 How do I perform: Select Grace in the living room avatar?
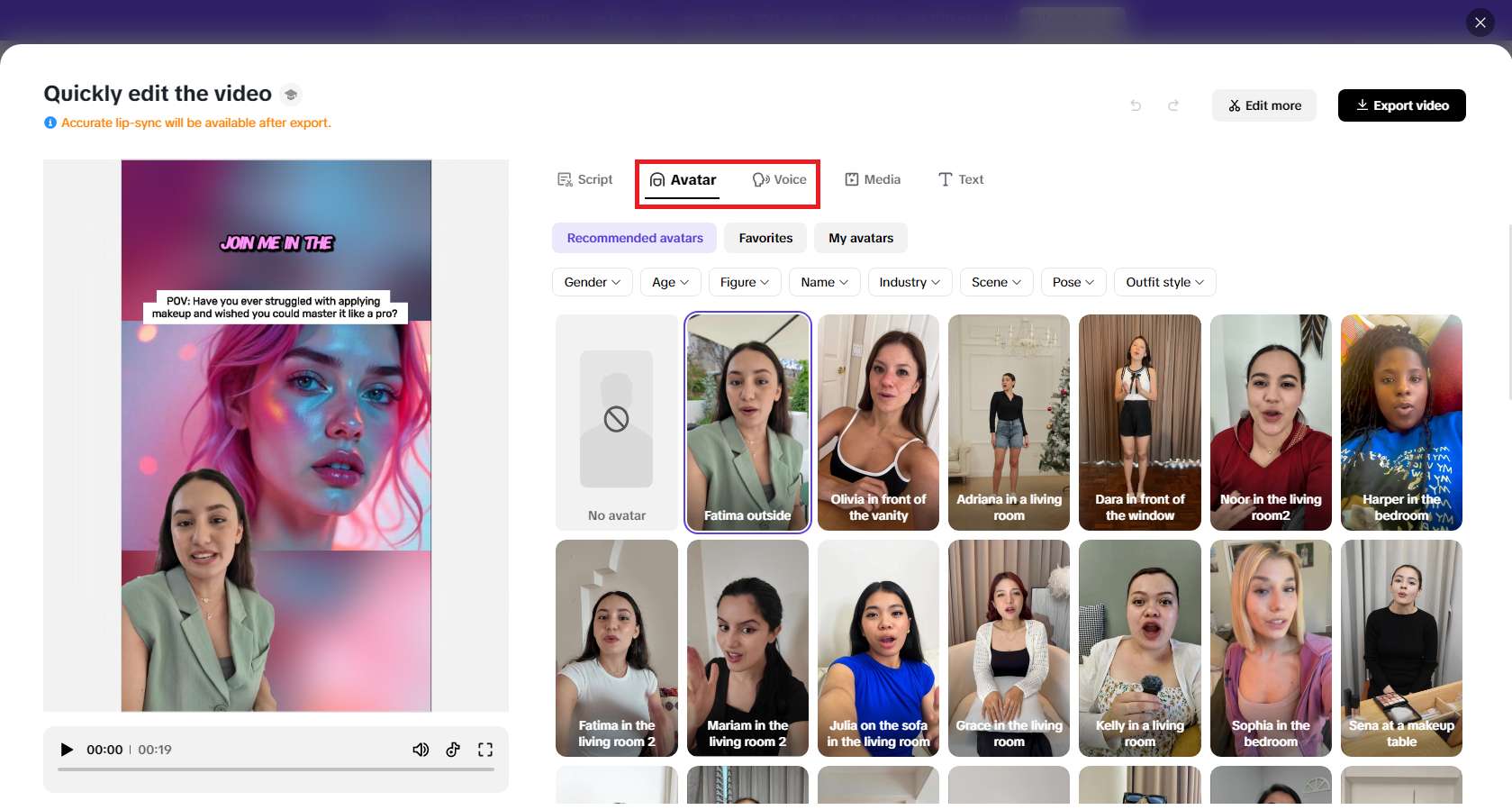1009,648
